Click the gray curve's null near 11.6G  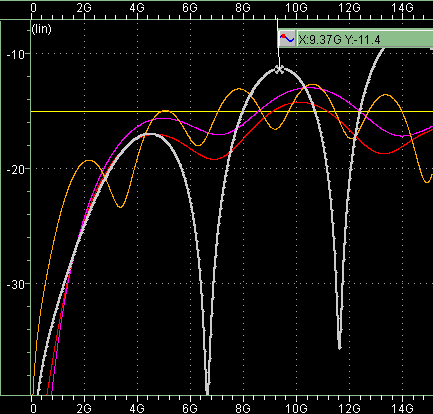(340, 347)
